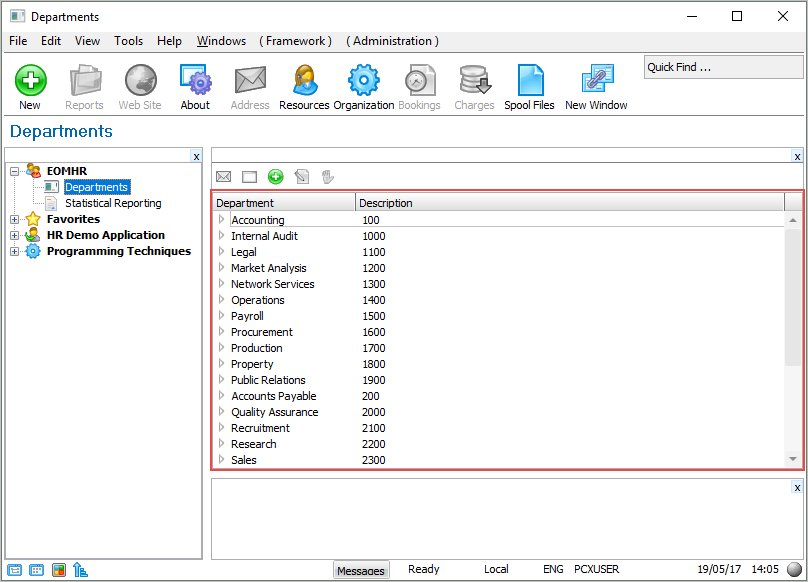
Task: Open the Windows menu
Action: tap(221, 41)
